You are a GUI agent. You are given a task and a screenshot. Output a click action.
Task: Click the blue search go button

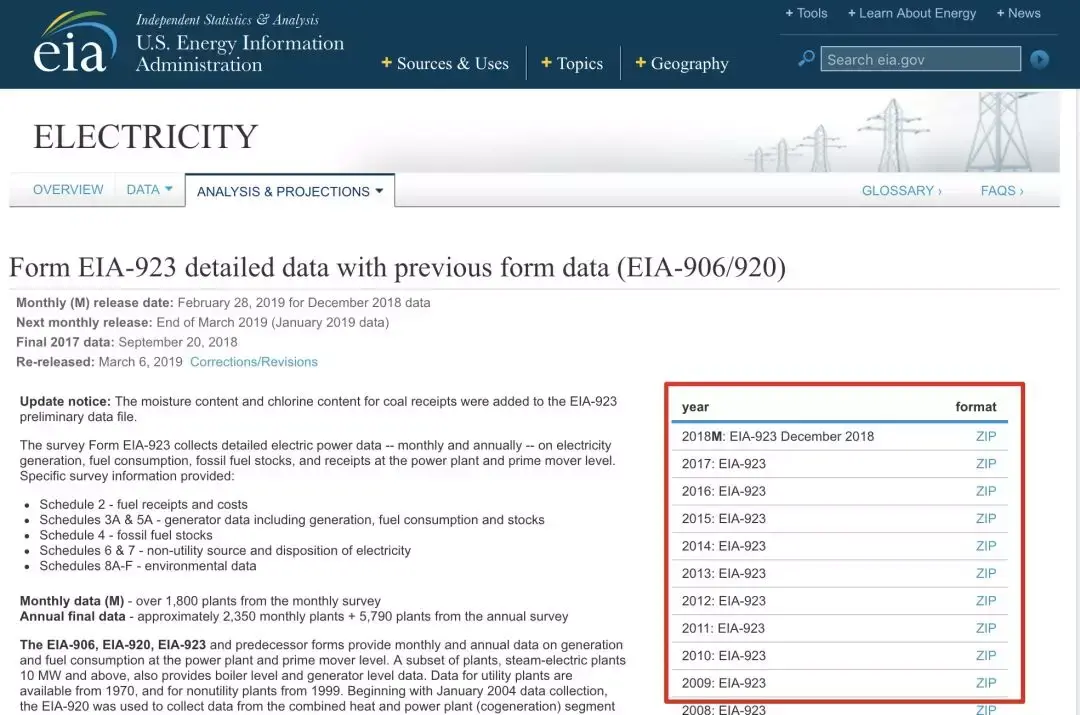pos(1039,59)
